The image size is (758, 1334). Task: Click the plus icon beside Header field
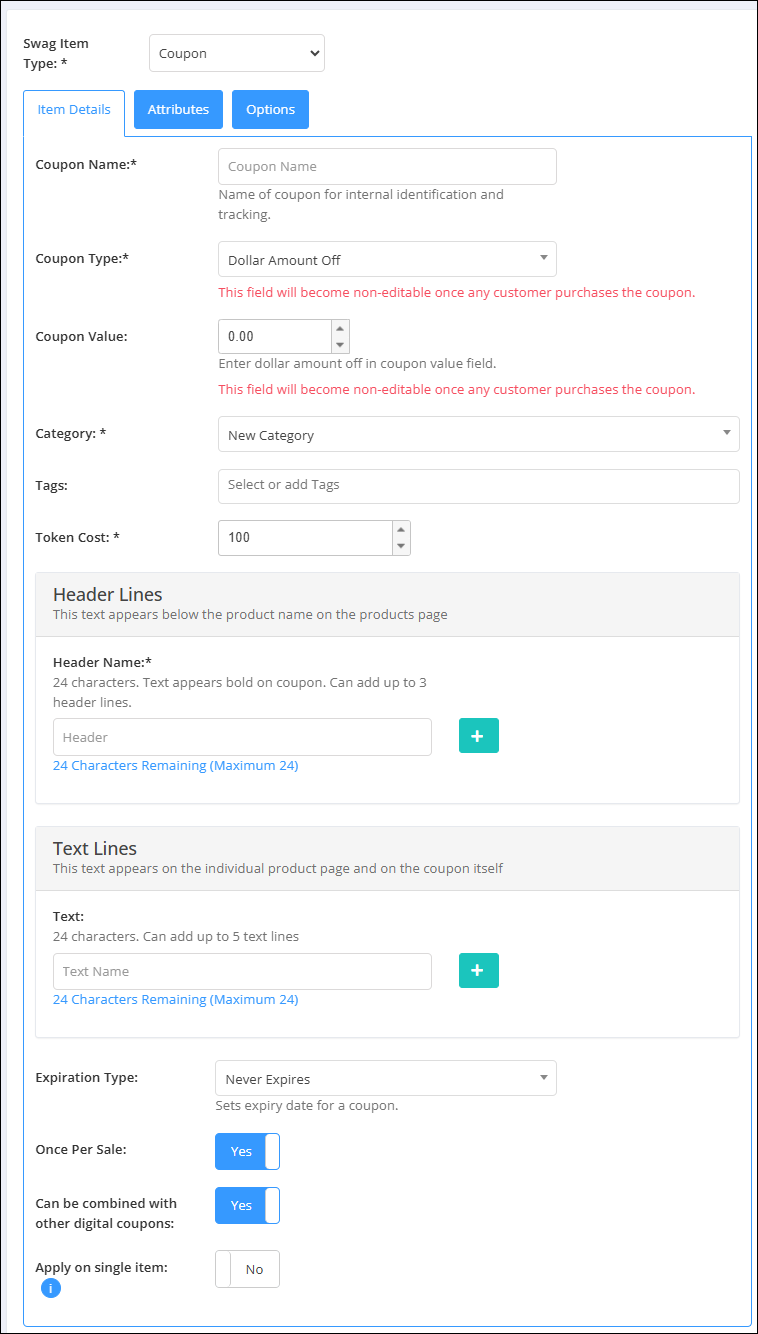478,736
